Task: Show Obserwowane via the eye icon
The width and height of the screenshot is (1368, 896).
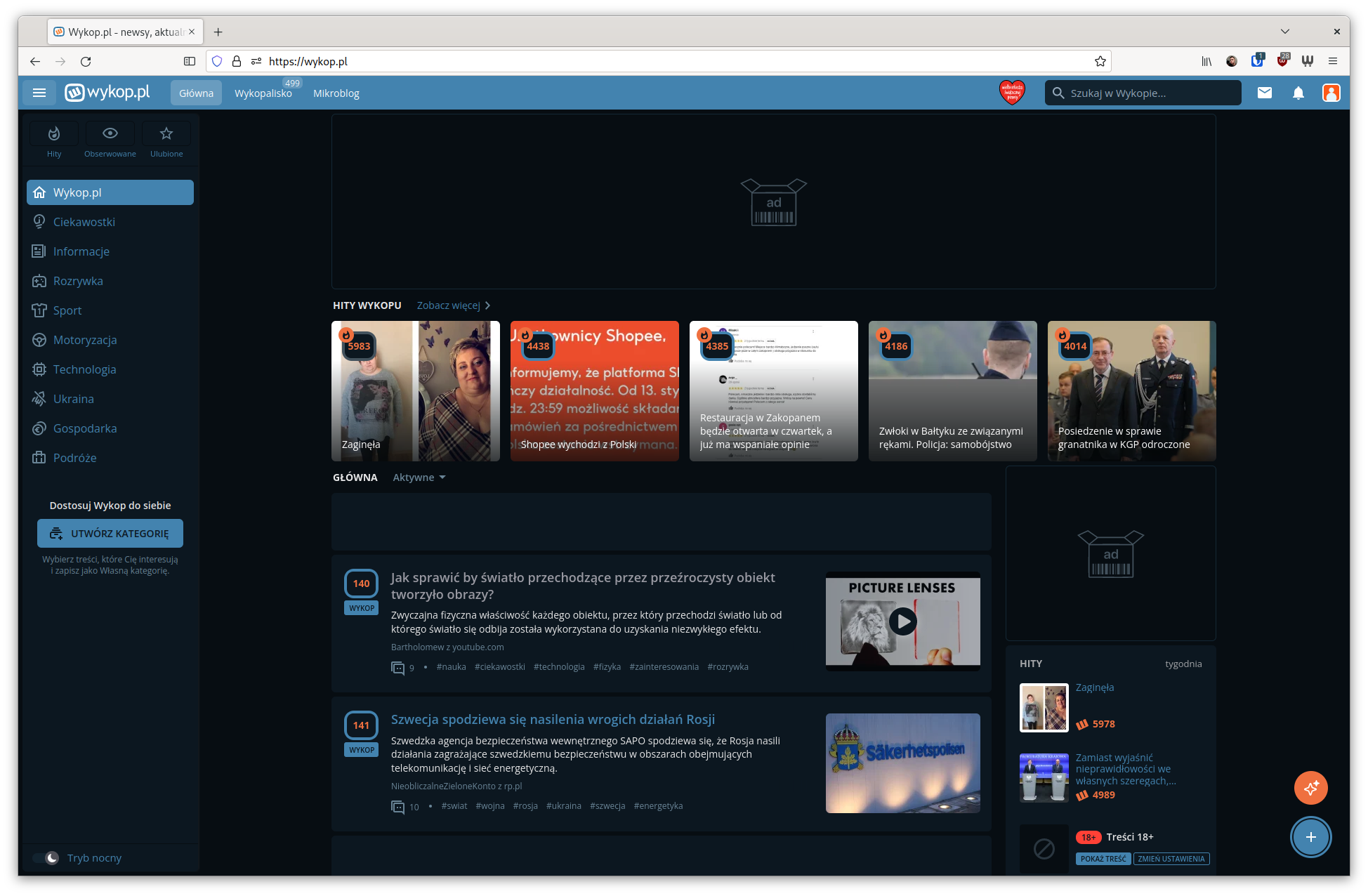Action: pos(110,133)
